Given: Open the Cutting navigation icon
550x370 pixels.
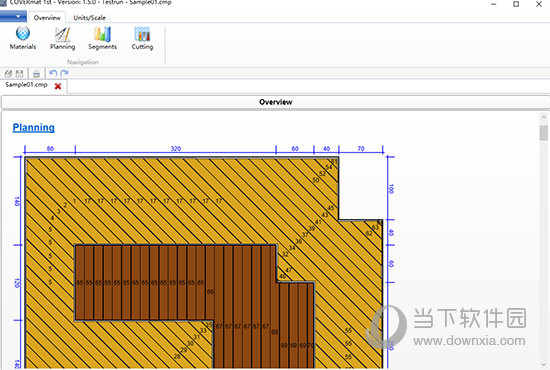Looking at the screenshot, I should (142, 38).
